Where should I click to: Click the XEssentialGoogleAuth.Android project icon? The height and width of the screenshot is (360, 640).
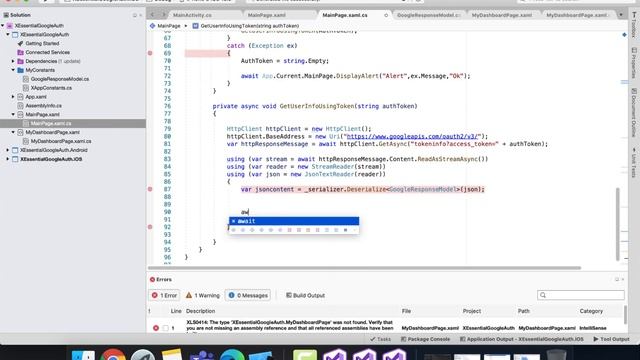coord(15,150)
